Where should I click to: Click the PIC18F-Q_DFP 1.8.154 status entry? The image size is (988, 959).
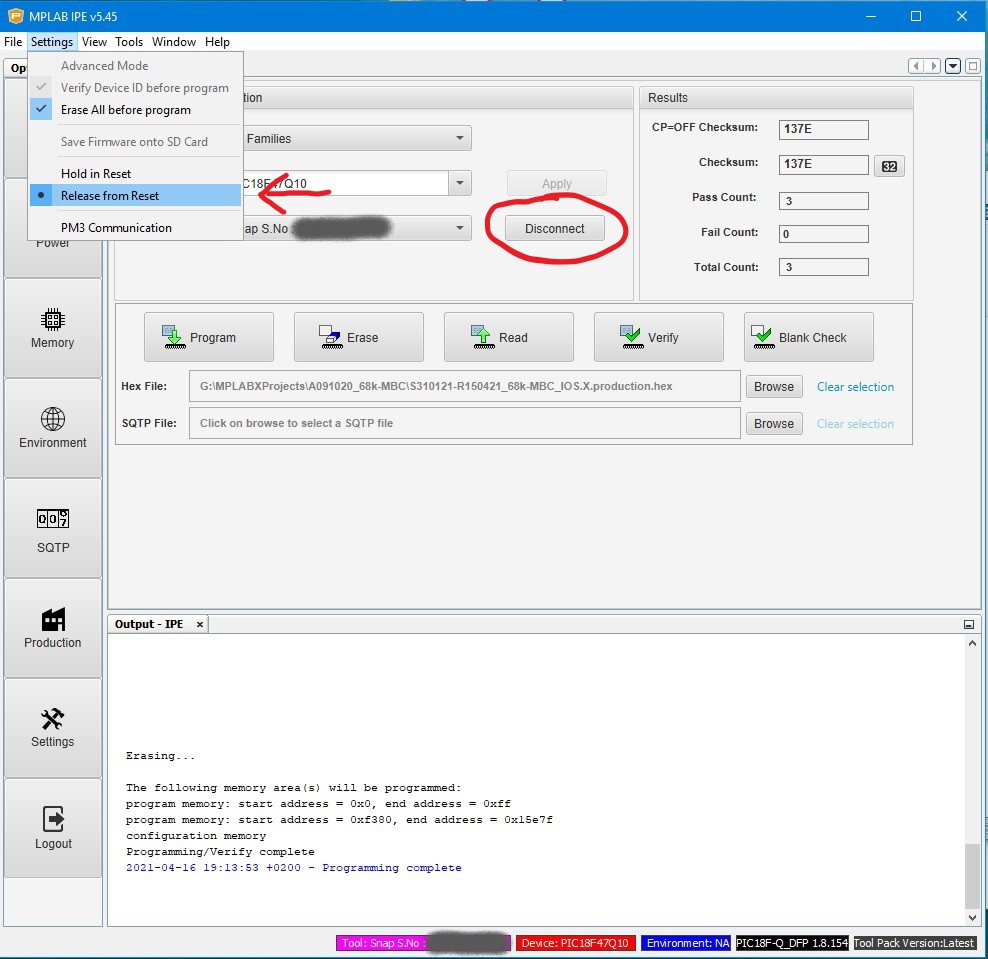click(792, 943)
